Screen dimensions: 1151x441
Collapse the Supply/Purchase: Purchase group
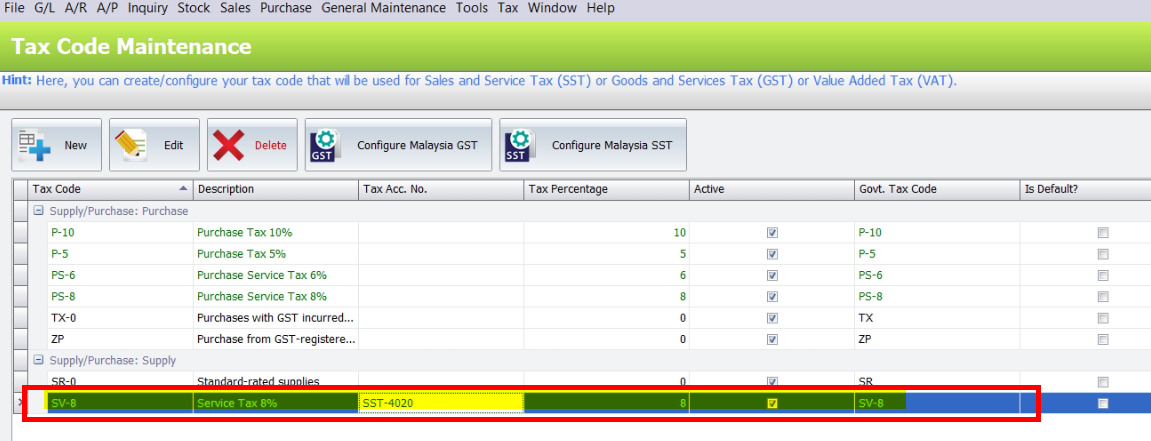point(39,211)
